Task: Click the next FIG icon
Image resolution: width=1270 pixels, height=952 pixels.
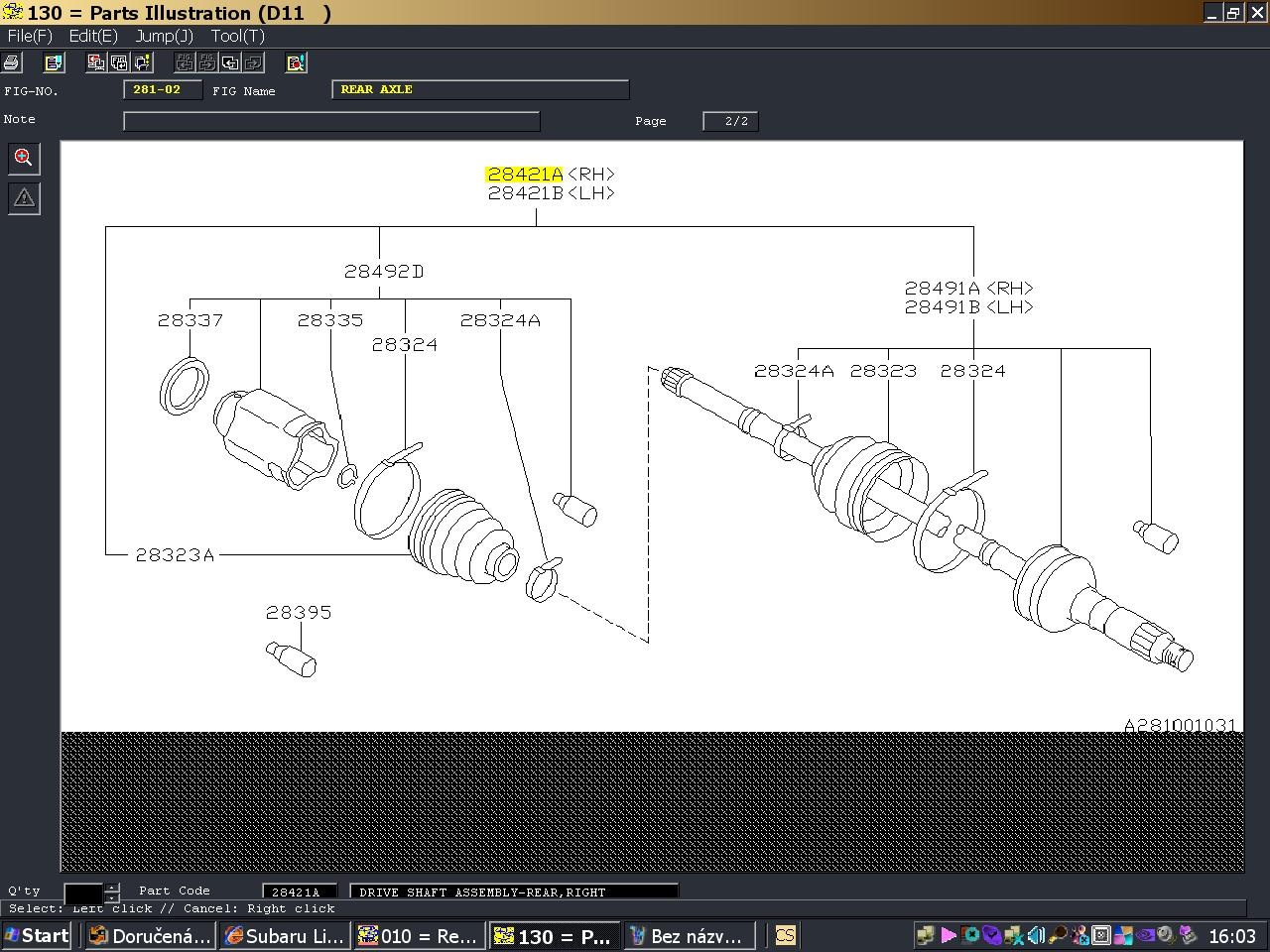Action: (207, 62)
